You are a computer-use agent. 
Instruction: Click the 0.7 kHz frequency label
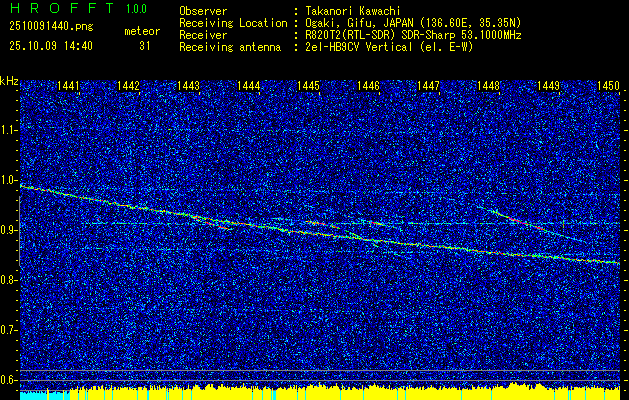click(x=8, y=331)
